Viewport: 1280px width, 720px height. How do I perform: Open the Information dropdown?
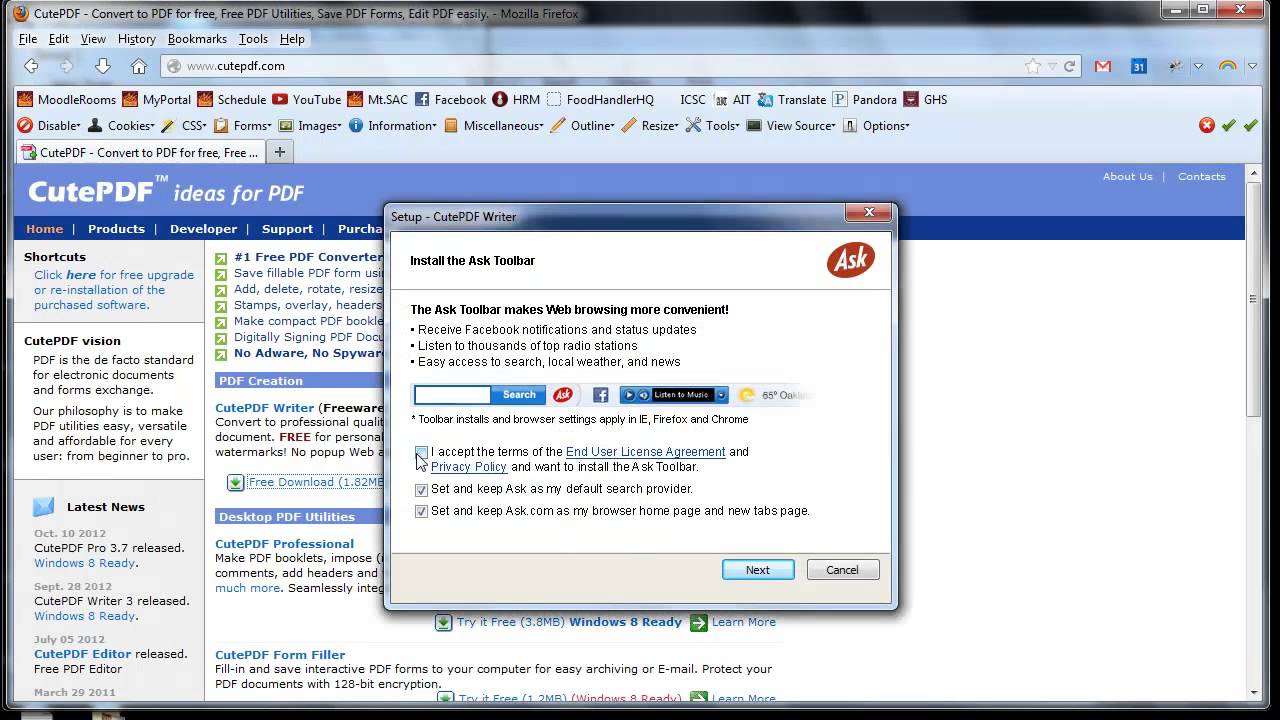(x=393, y=125)
